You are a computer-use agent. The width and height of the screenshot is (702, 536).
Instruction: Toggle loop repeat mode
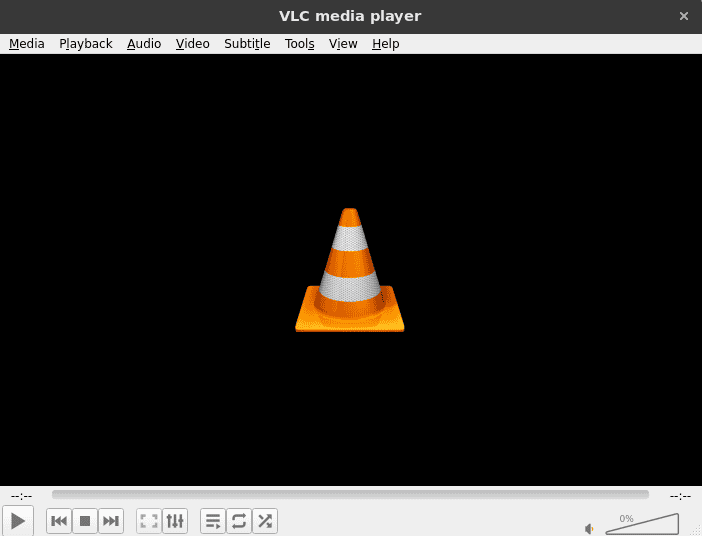239,521
